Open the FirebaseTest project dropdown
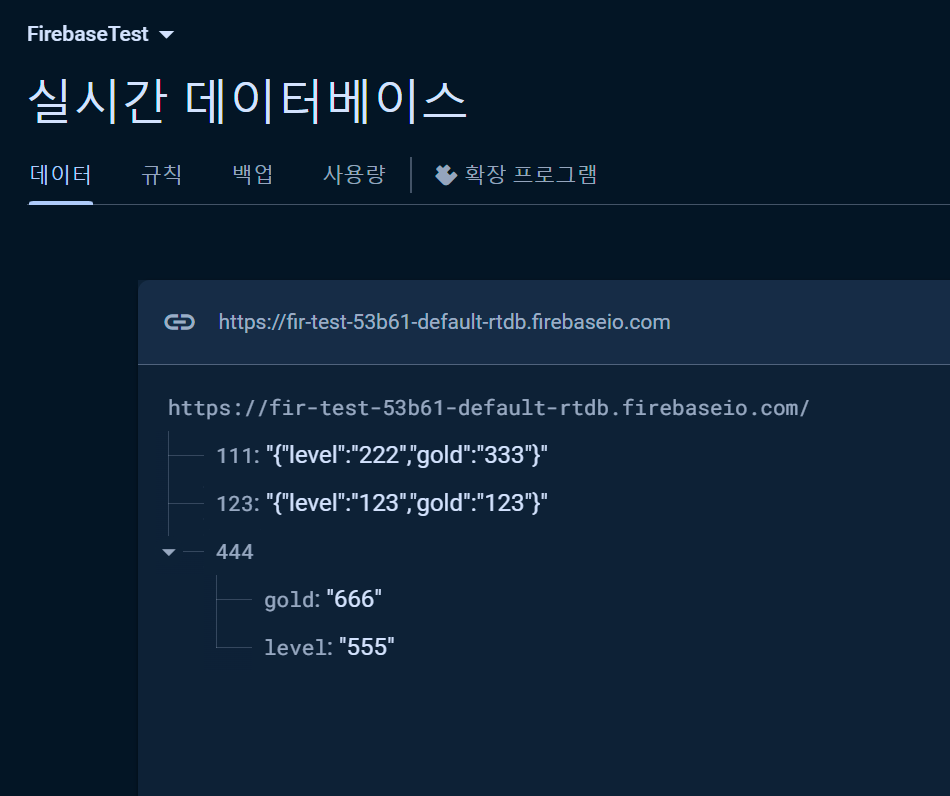Image resolution: width=950 pixels, height=796 pixels. (101, 34)
